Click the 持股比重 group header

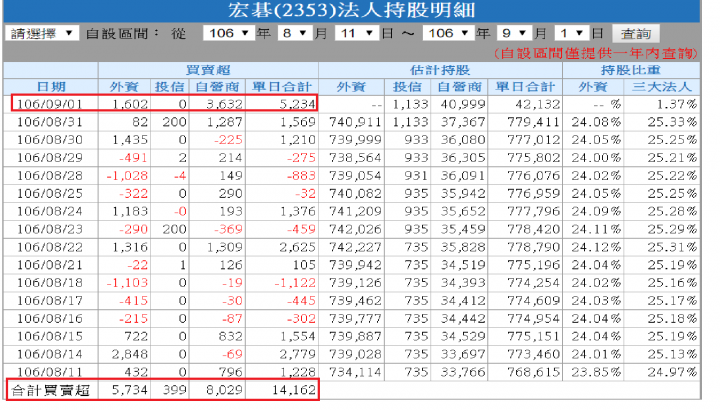click(x=631, y=70)
